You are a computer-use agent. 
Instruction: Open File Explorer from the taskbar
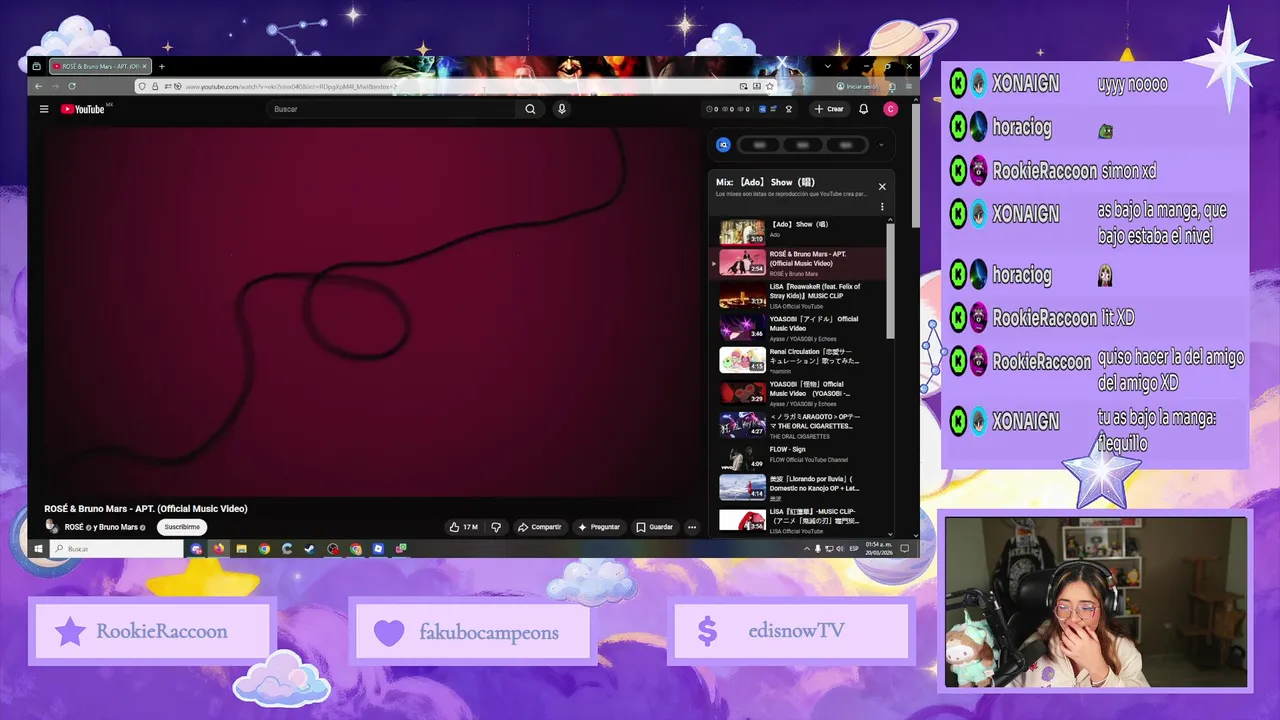click(x=241, y=548)
